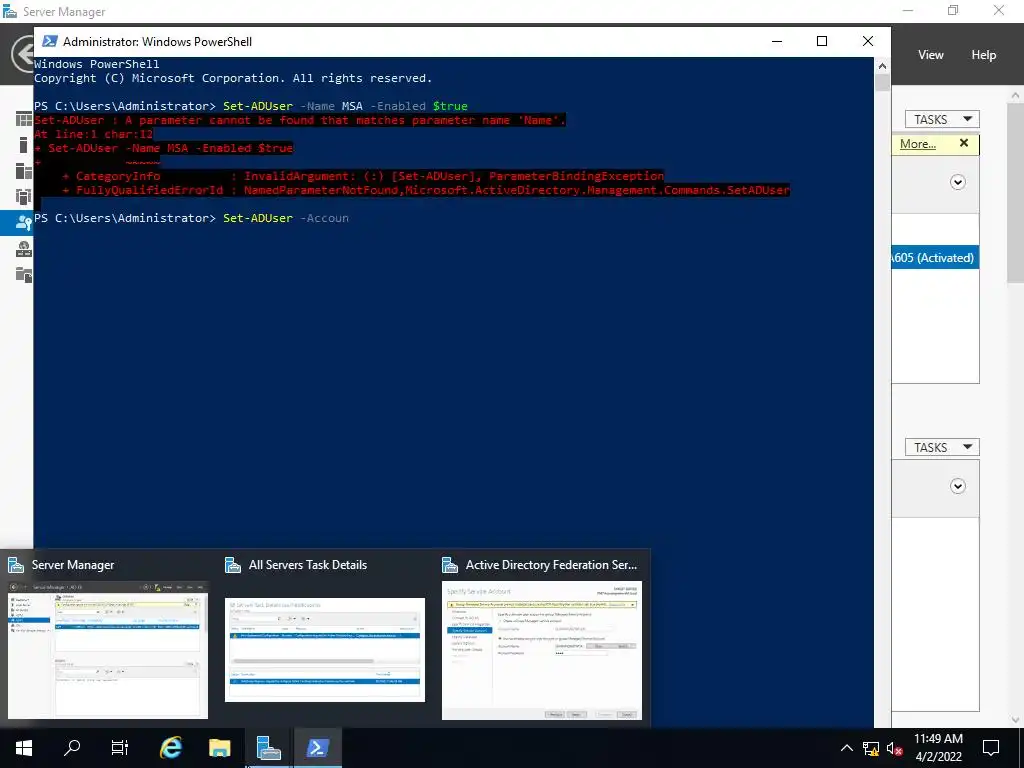Click the 'FullyQualifiedErrorId' error line
The height and width of the screenshot is (768, 1024).
click(426, 190)
